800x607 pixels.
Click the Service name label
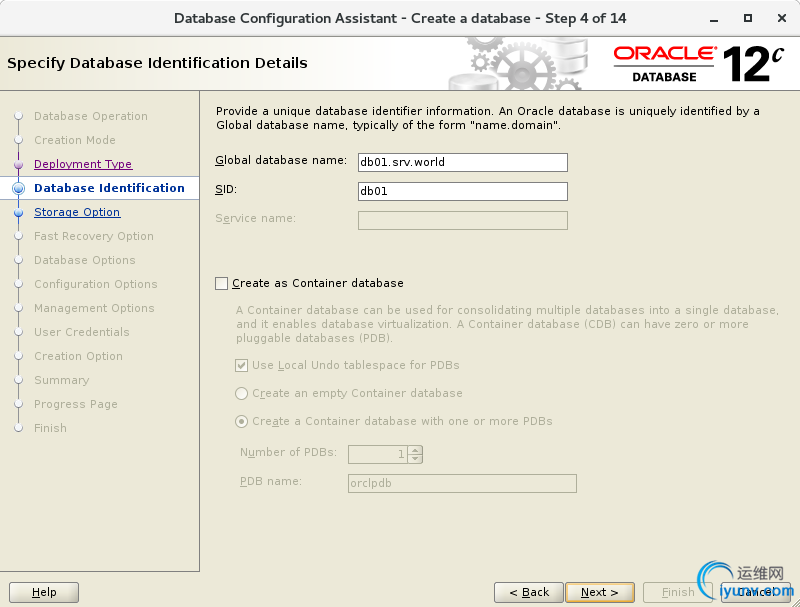[x=256, y=218]
